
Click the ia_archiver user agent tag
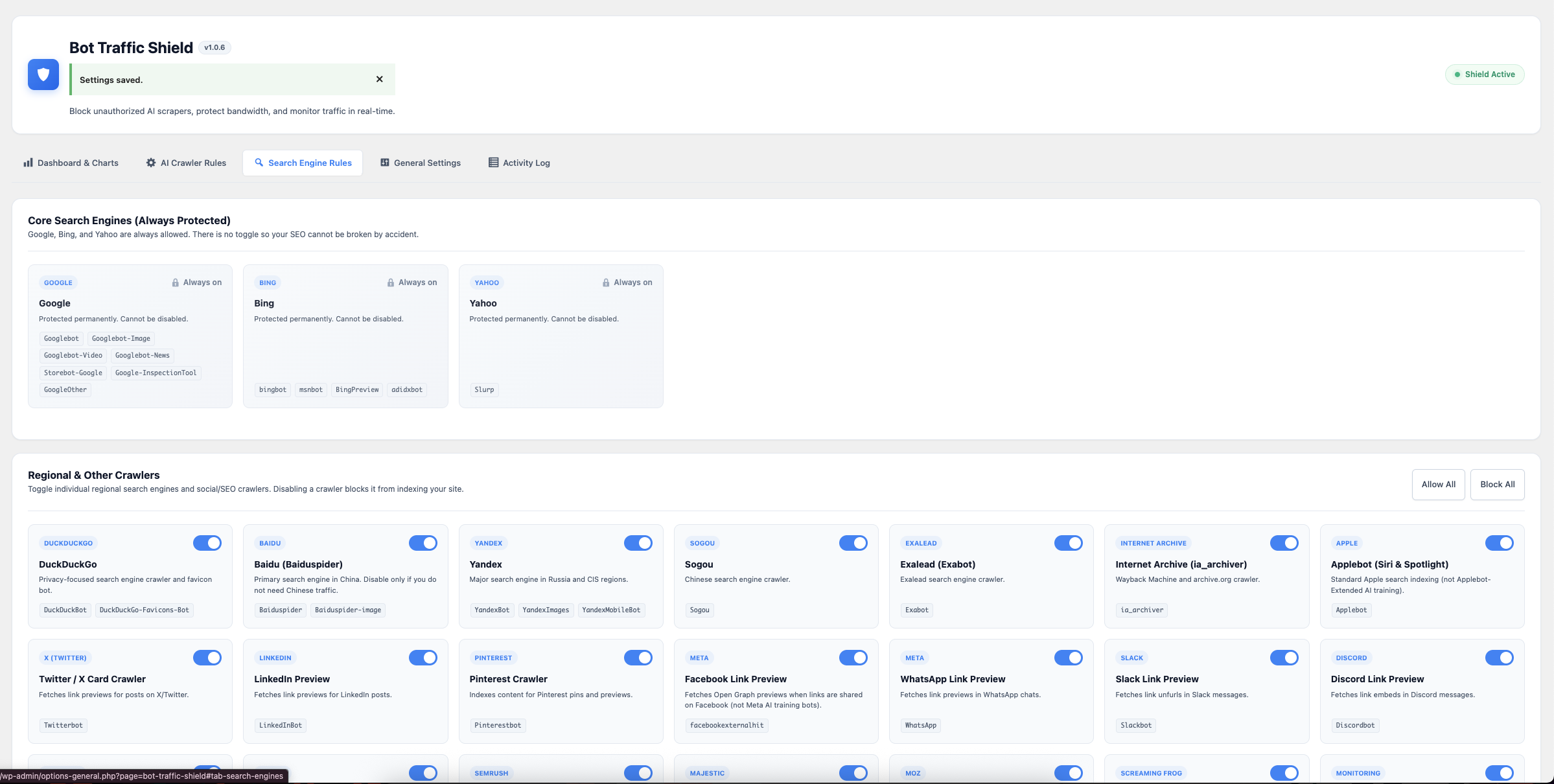(x=1142, y=610)
